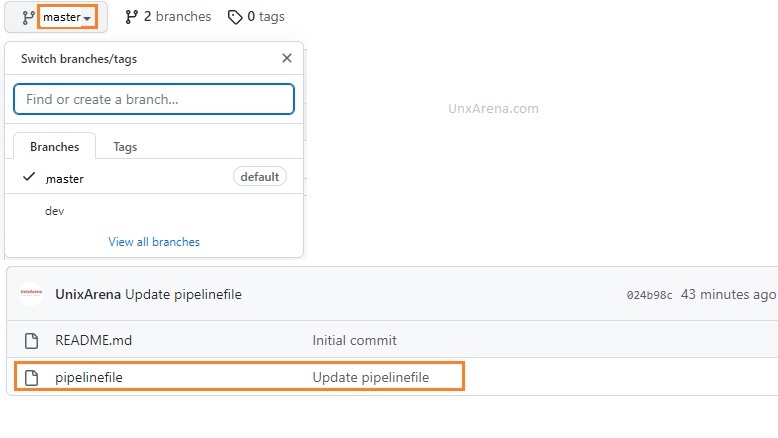The height and width of the screenshot is (438, 778).
Task: Switch to the Branches tab
Action: [55, 147]
